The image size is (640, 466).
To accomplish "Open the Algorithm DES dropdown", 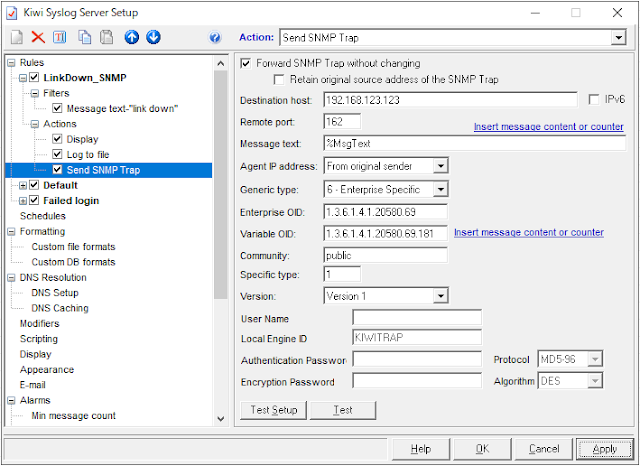I will 595,381.
